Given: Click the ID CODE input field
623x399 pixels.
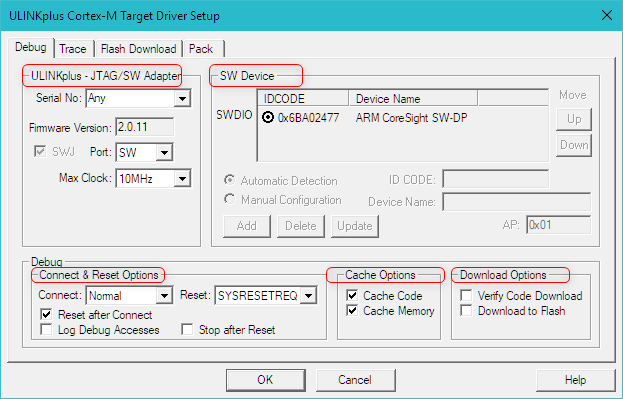Looking at the screenshot, I should pyautogui.click(x=495, y=179).
